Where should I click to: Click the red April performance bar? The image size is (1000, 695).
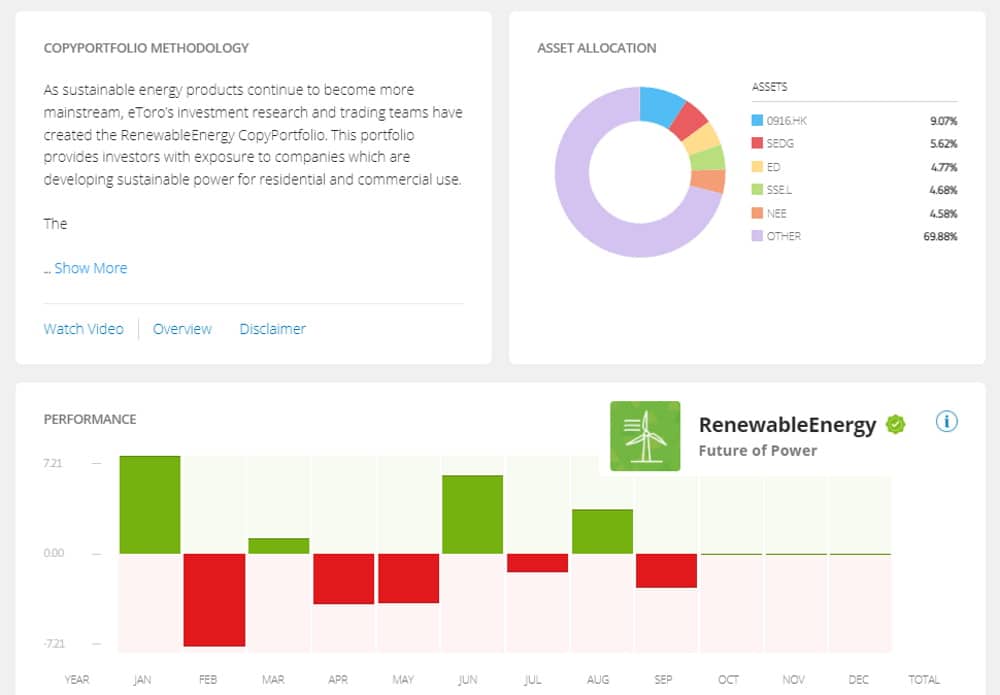coord(344,579)
